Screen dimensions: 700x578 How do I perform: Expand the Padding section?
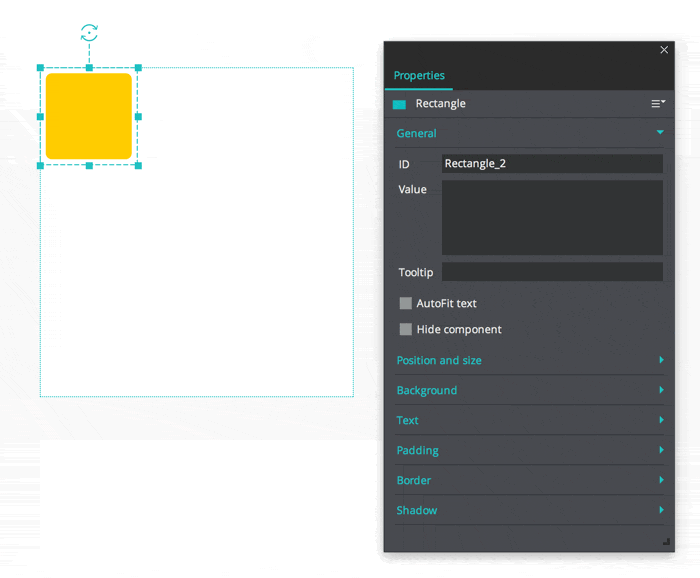click(661, 449)
